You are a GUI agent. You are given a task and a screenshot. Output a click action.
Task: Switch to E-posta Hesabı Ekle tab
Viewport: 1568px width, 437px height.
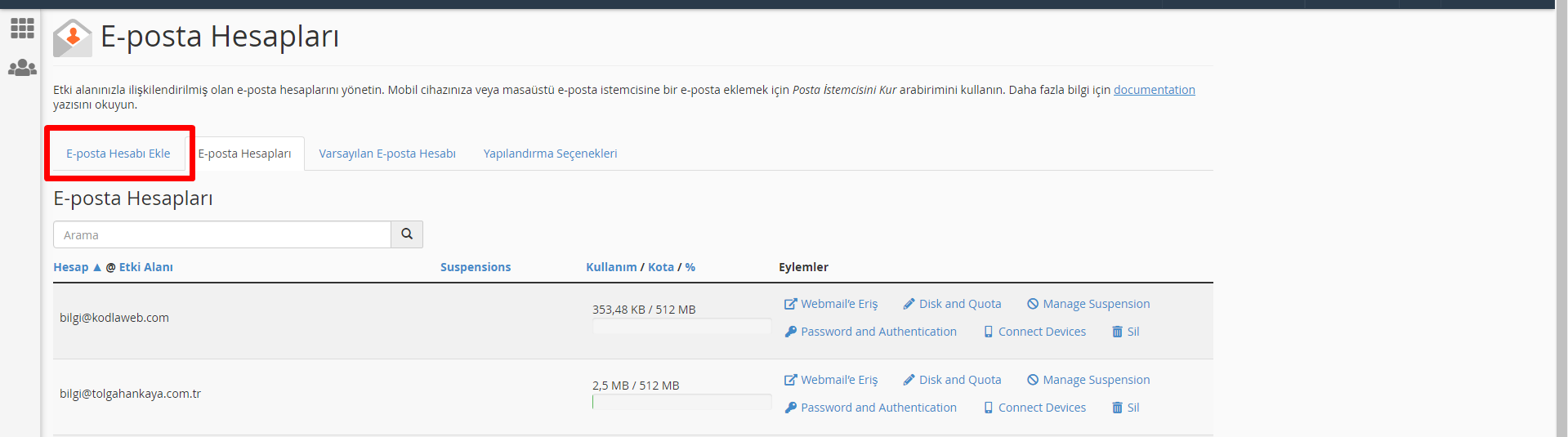[118, 154]
